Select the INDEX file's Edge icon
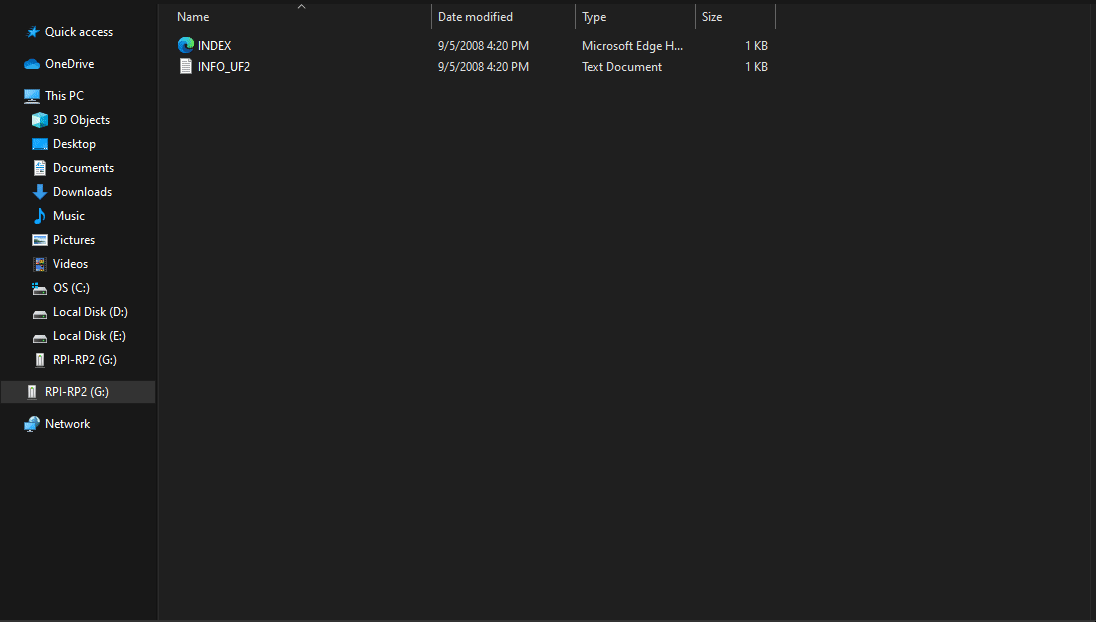 185,45
